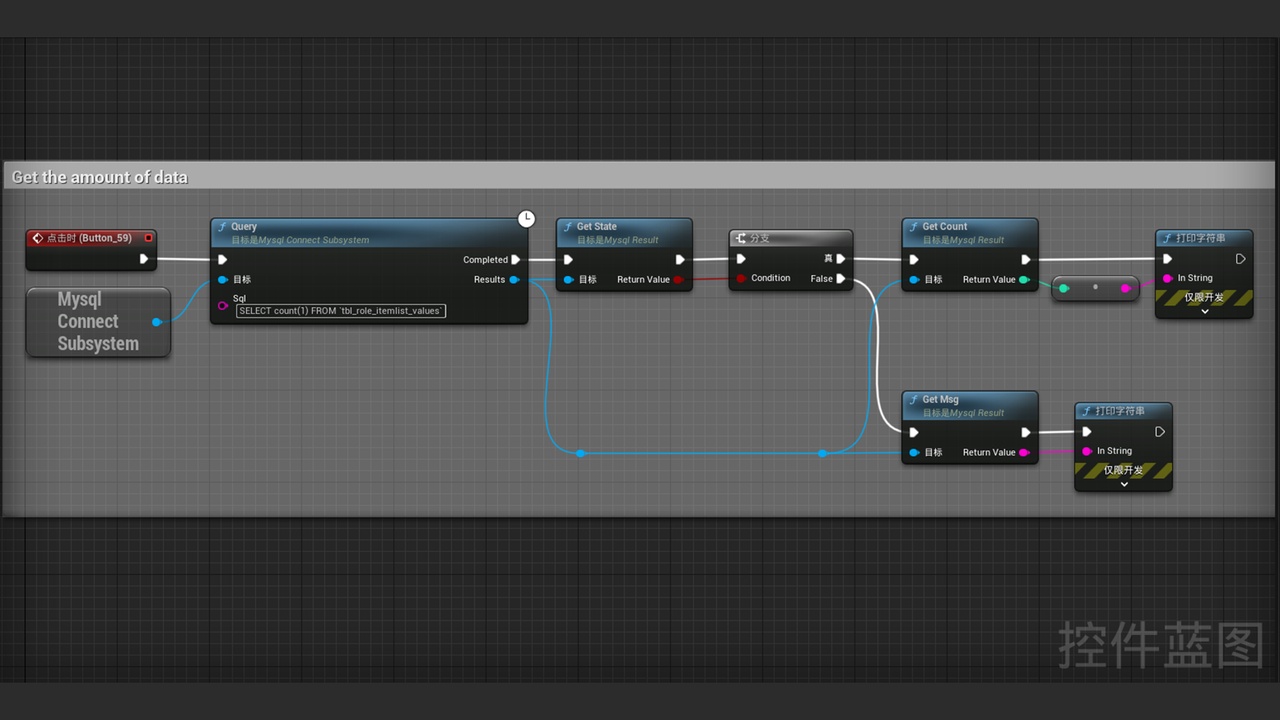The image size is (1280, 720).
Task: Click the exec input pin of the Query node
Action: point(222,260)
